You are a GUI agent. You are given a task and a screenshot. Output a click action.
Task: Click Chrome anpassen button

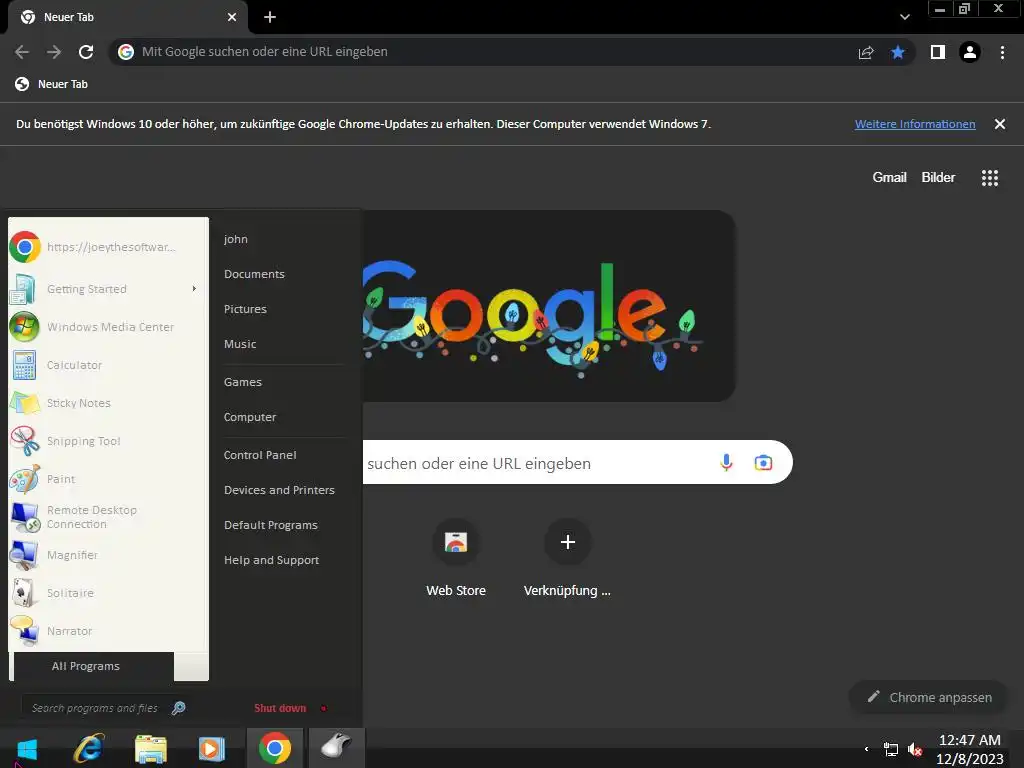(929, 697)
